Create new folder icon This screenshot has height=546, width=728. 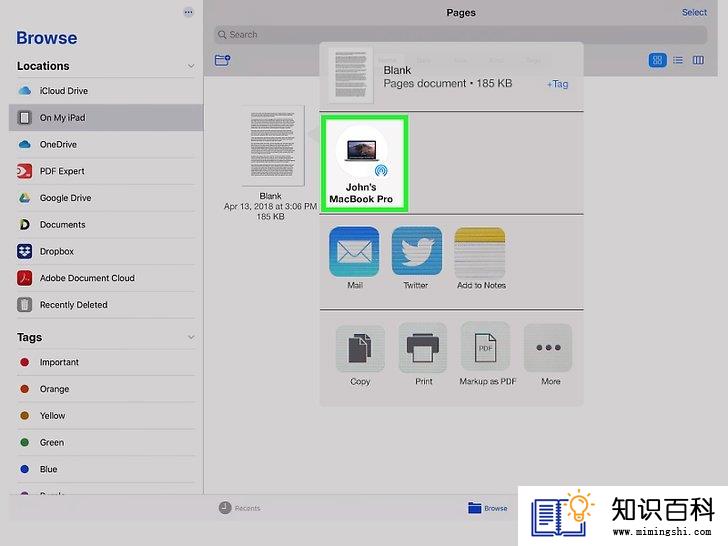(222, 60)
